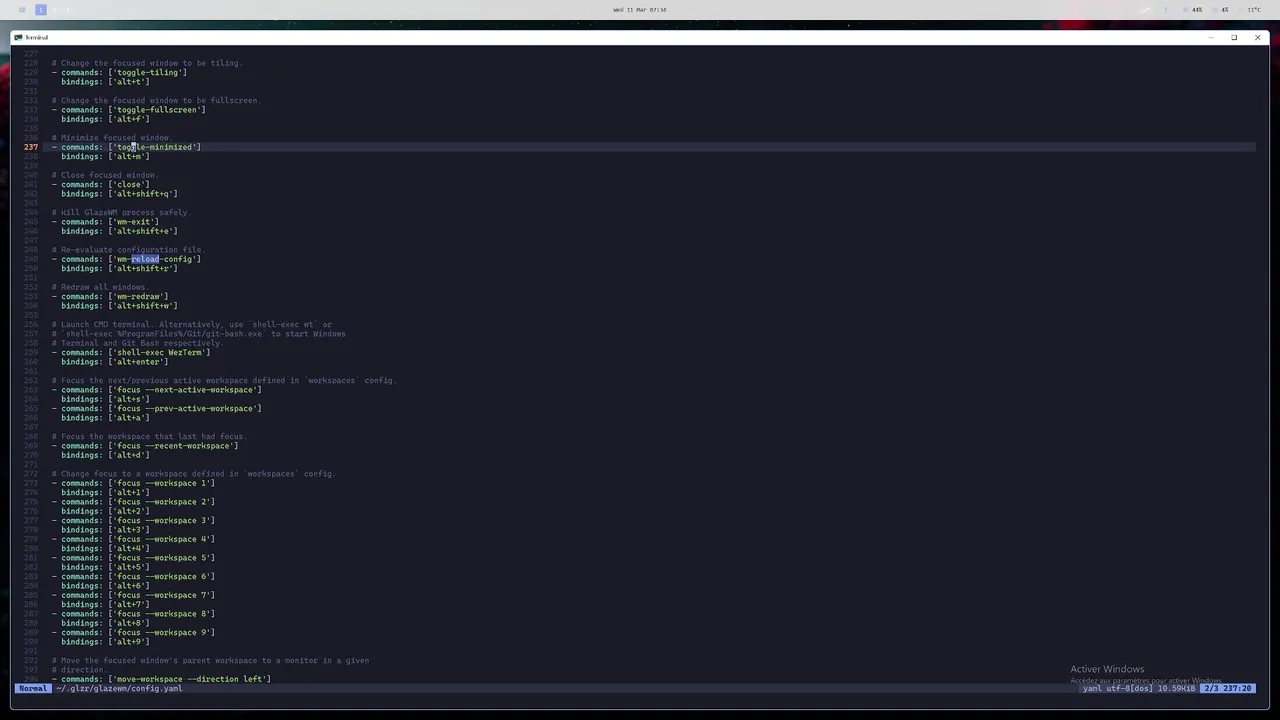Click the 'alt+4' binding value
The width and height of the screenshot is (1280, 720).
click(131, 549)
